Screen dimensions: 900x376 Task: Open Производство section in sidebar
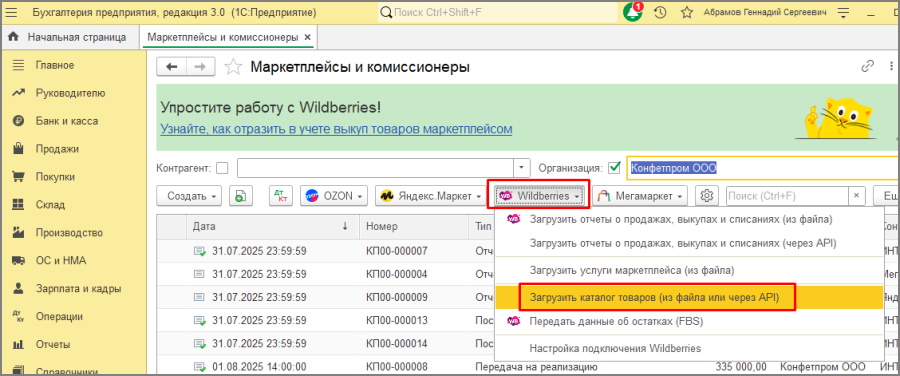[69, 233]
